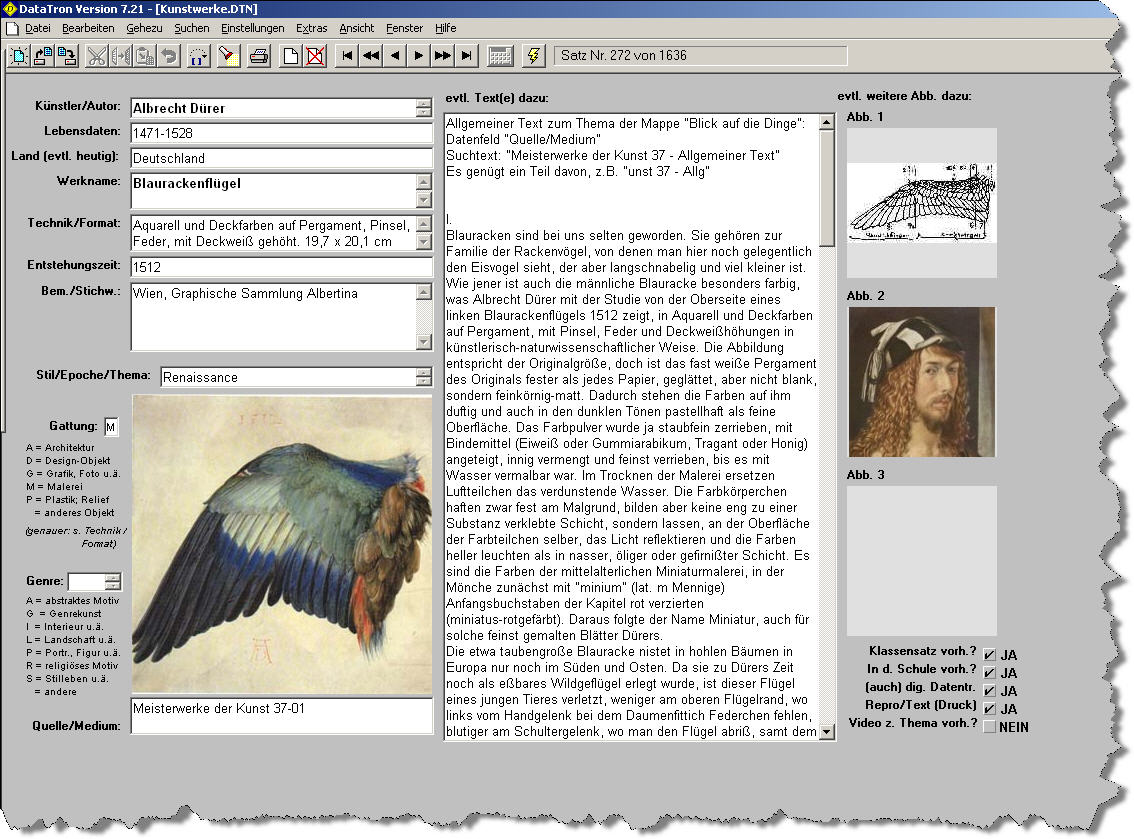
Task: Click Bem./Stichw. field scroll up arrow
Action: (x=424, y=291)
